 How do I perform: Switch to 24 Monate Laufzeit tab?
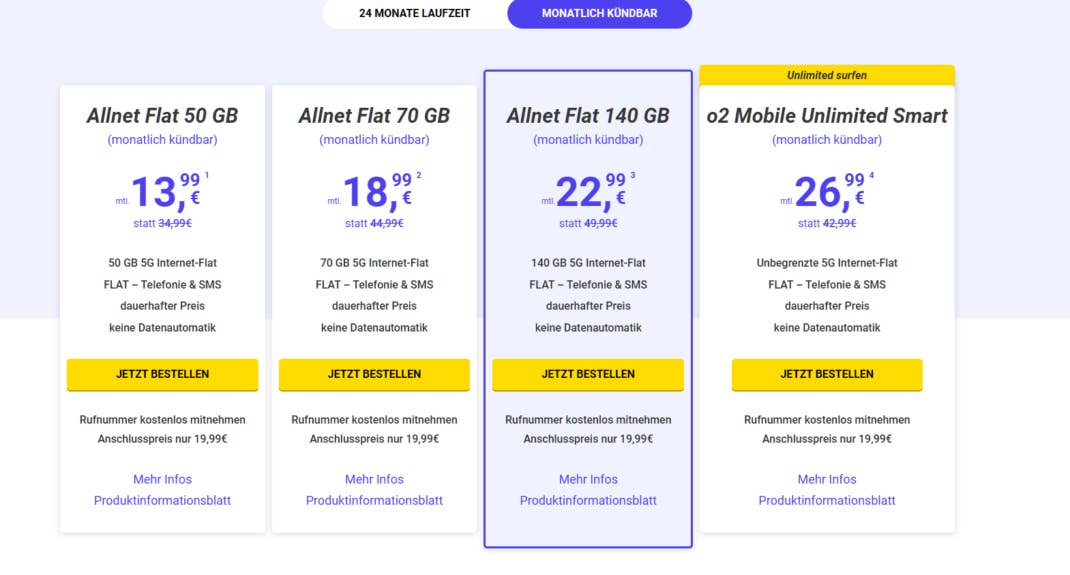[x=414, y=13]
